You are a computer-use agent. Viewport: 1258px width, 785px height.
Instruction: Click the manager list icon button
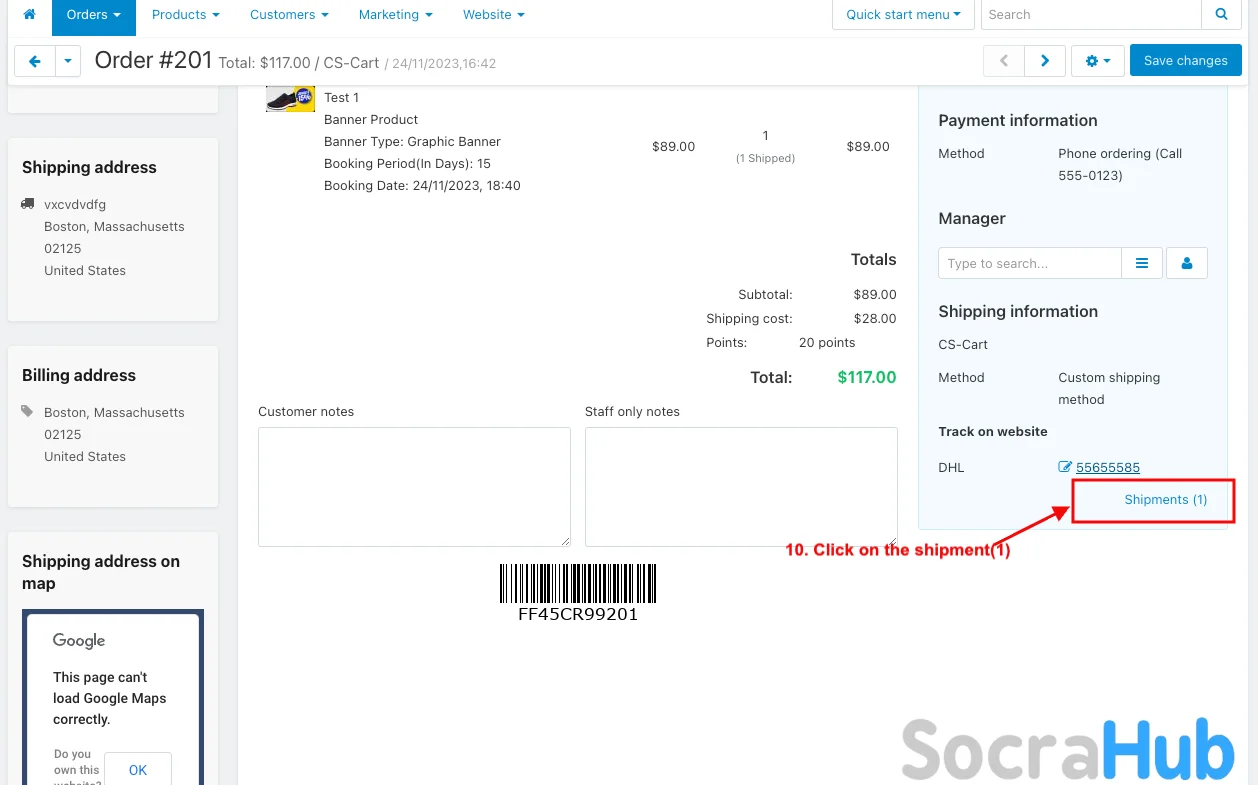(1142, 263)
